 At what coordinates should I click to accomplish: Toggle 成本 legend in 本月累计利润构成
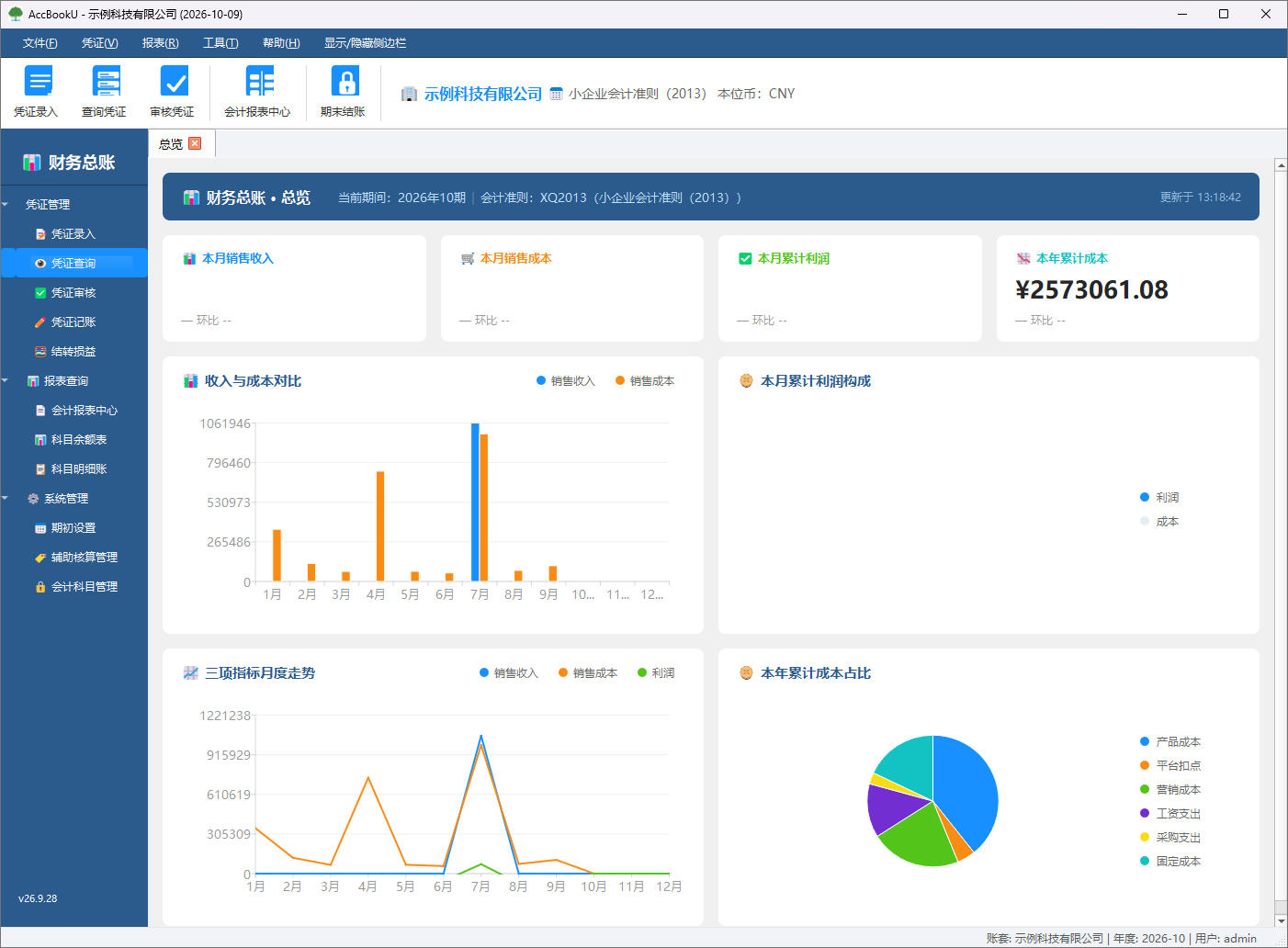point(1159,522)
